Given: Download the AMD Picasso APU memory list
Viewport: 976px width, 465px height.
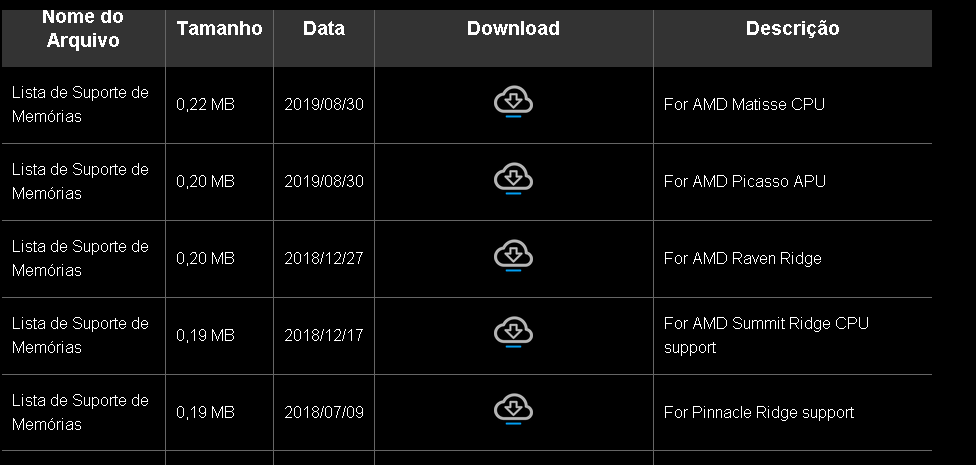Looking at the screenshot, I should click(513, 179).
